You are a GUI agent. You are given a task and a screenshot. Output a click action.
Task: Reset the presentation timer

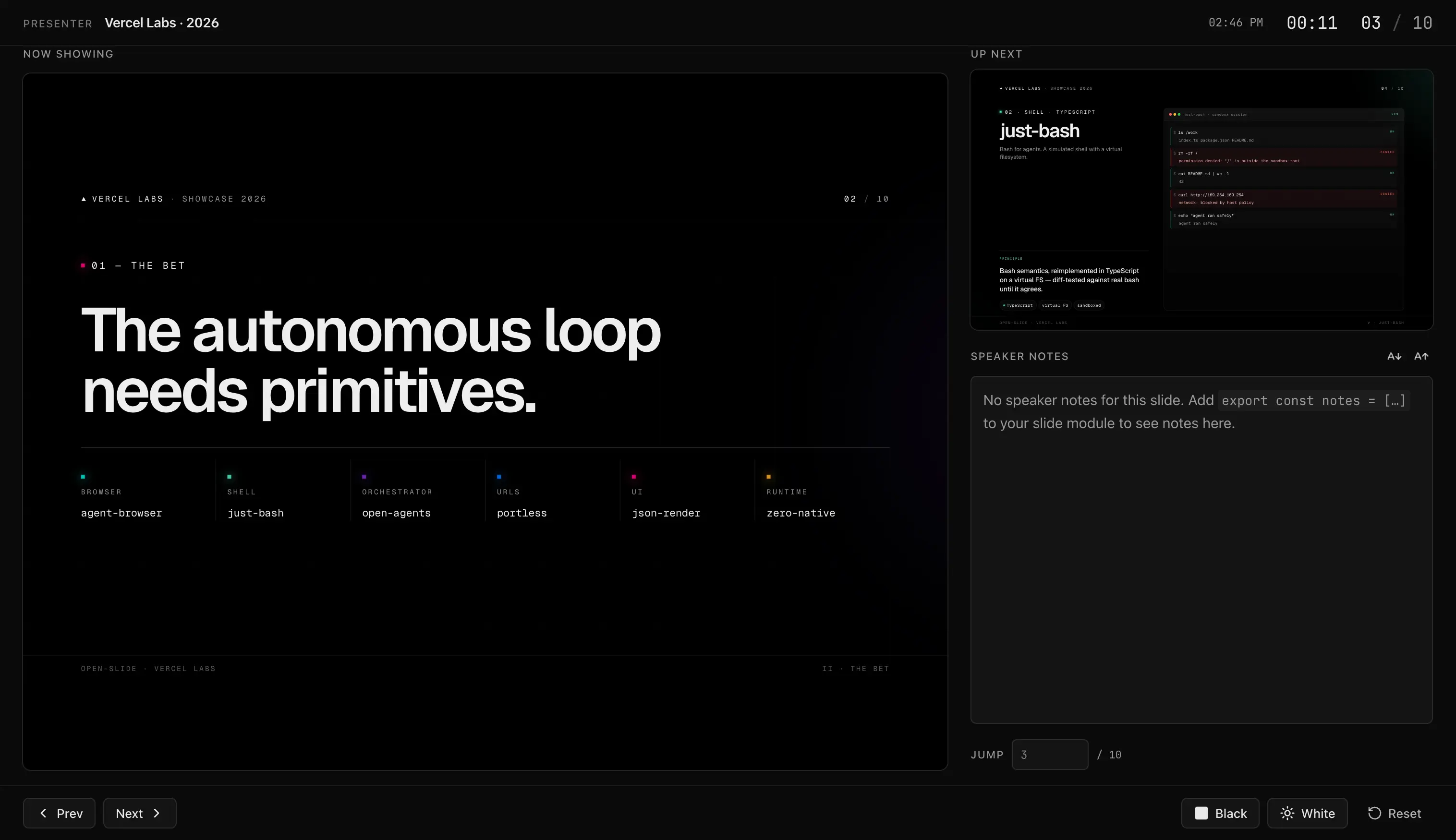click(1394, 813)
